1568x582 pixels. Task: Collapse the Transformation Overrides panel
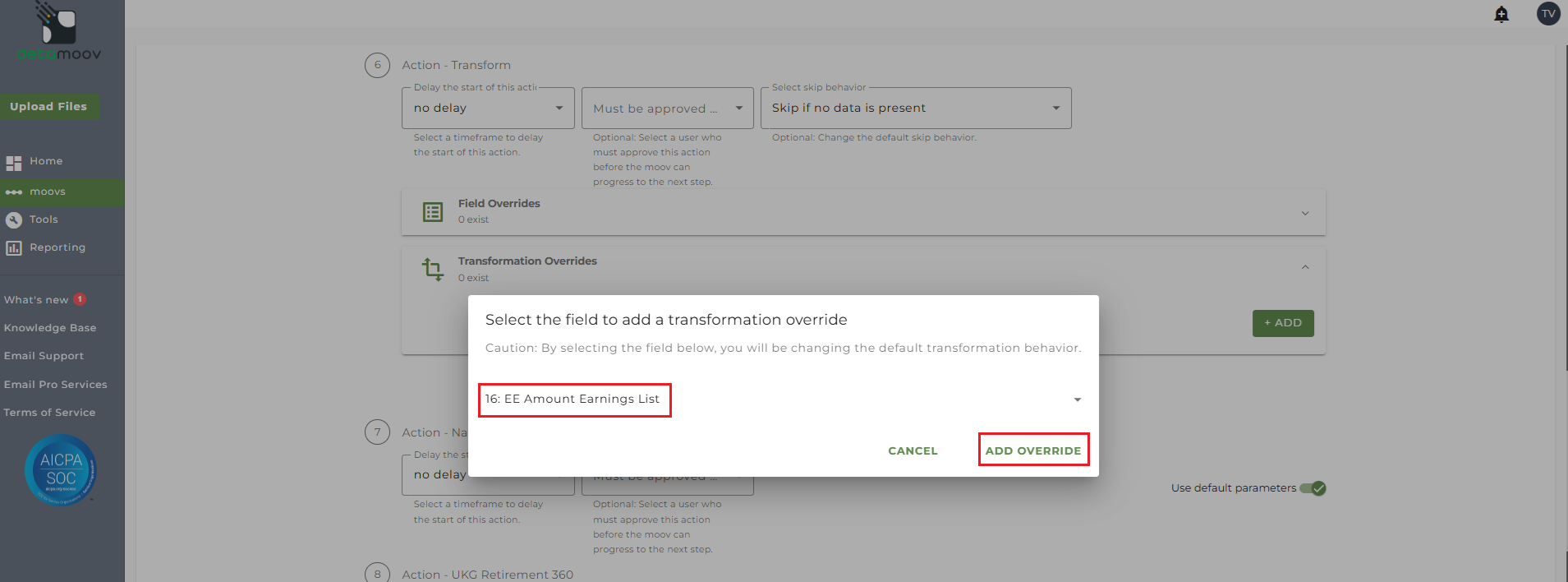point(1305,268)
